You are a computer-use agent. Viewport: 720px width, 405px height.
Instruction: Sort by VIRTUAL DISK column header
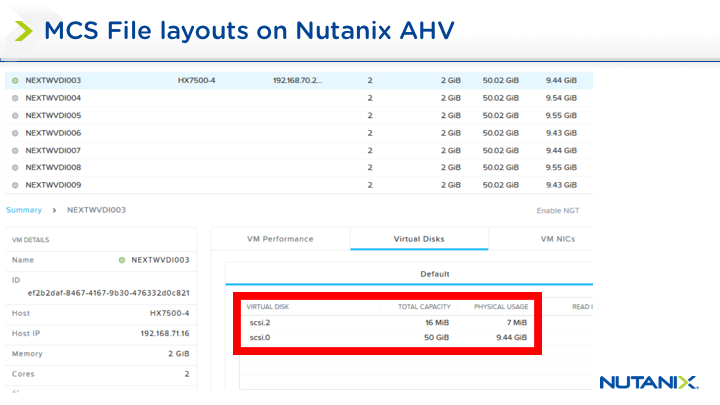coord(267,307)
